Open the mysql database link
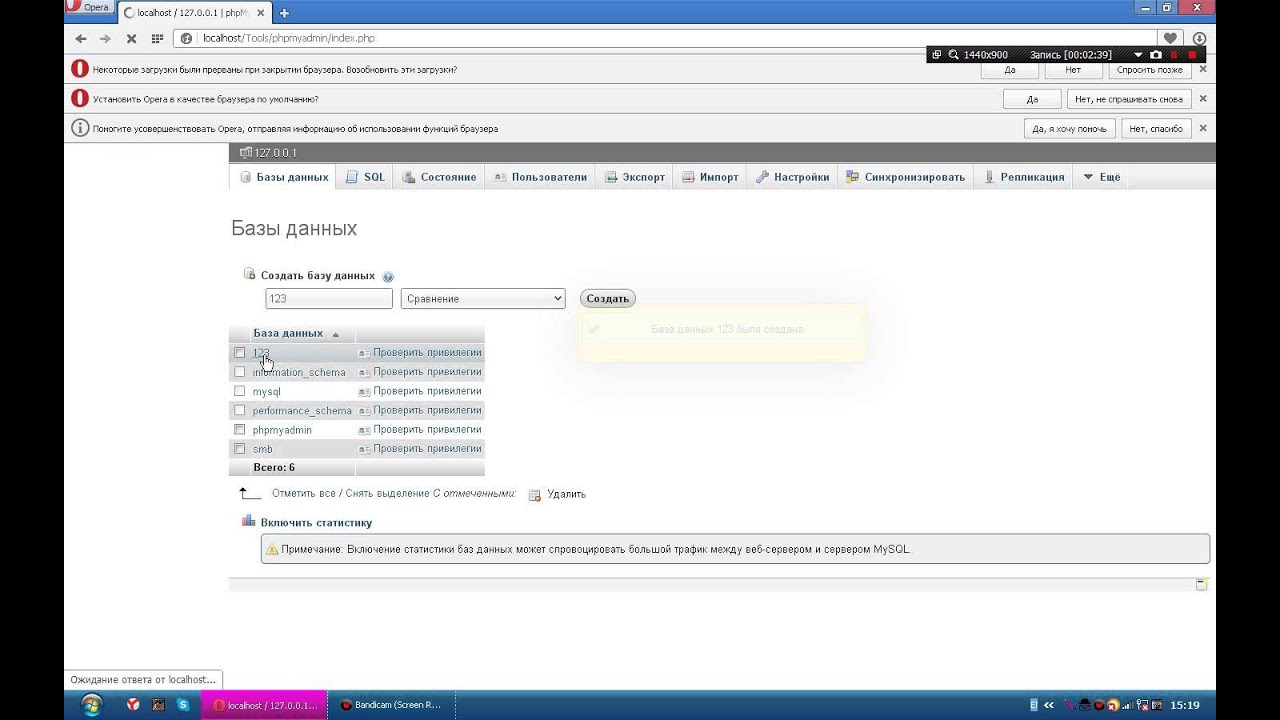Screen dimensions: 1280x720 [267, 392]
